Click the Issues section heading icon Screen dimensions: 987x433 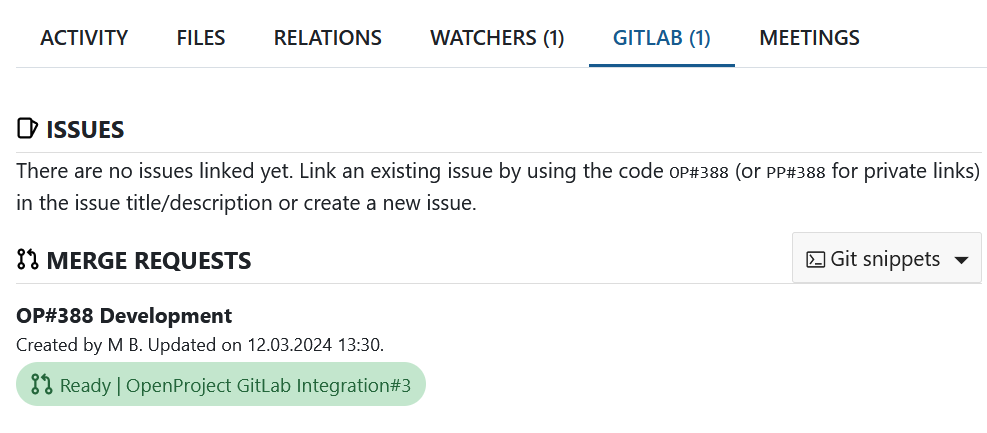point(28,129)
